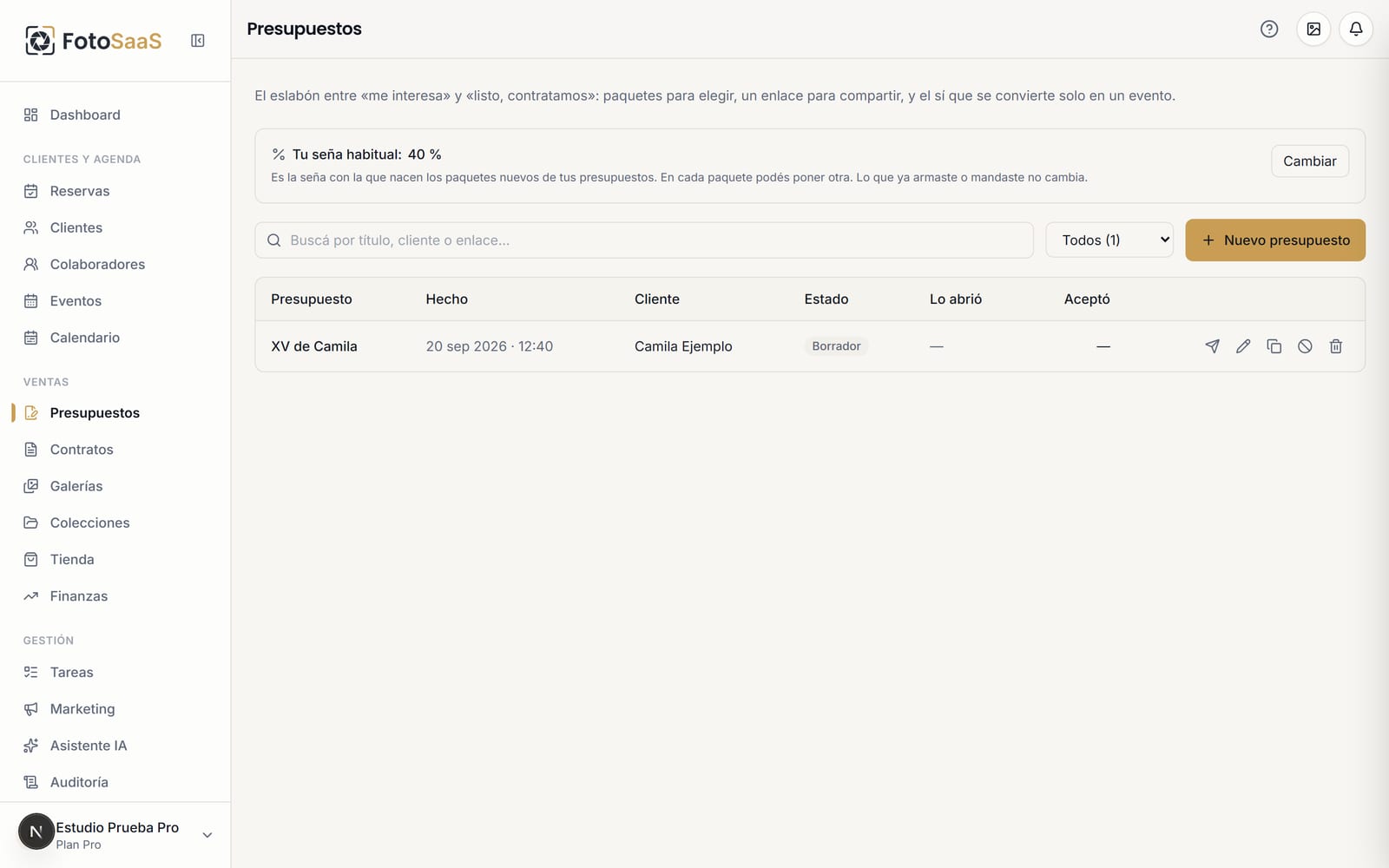This screenshot has height=868, width=1389.
Task: Delete XV de Camila with trash icon
Action: [x=1336, y=346]
